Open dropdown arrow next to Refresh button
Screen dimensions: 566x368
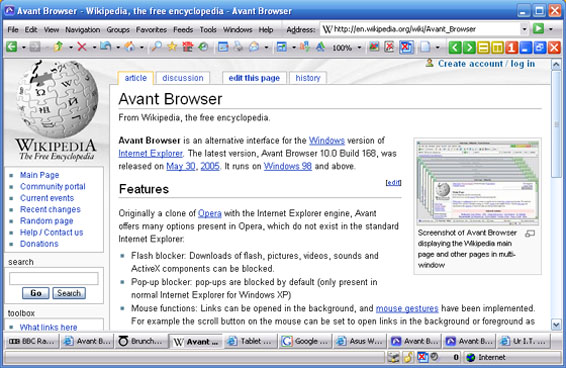(x=118, y=47)
